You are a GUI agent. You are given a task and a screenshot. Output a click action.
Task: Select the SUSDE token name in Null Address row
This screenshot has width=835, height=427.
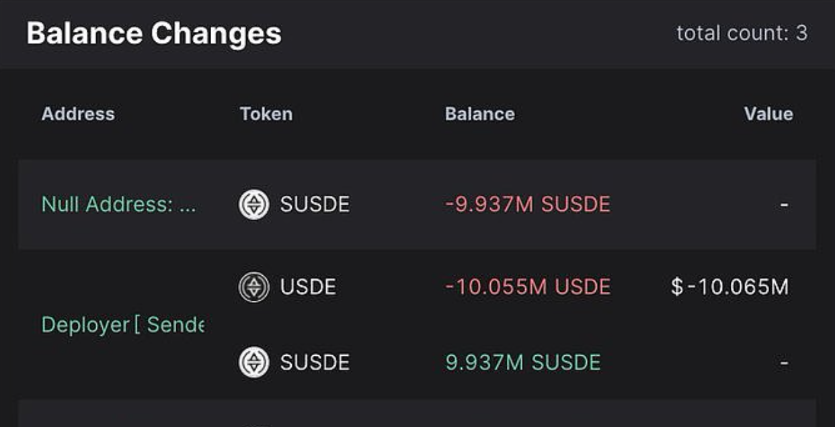coord(315,205)
